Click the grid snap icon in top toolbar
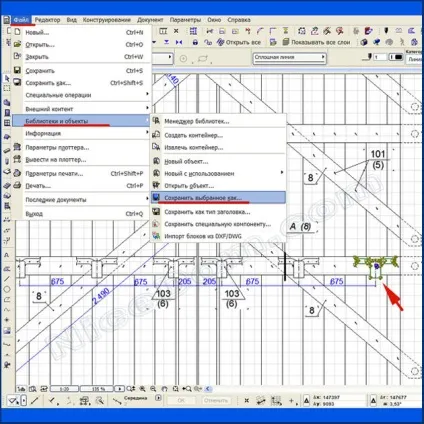424x424 pixels. pyautogui.click(x=193, y=31)
